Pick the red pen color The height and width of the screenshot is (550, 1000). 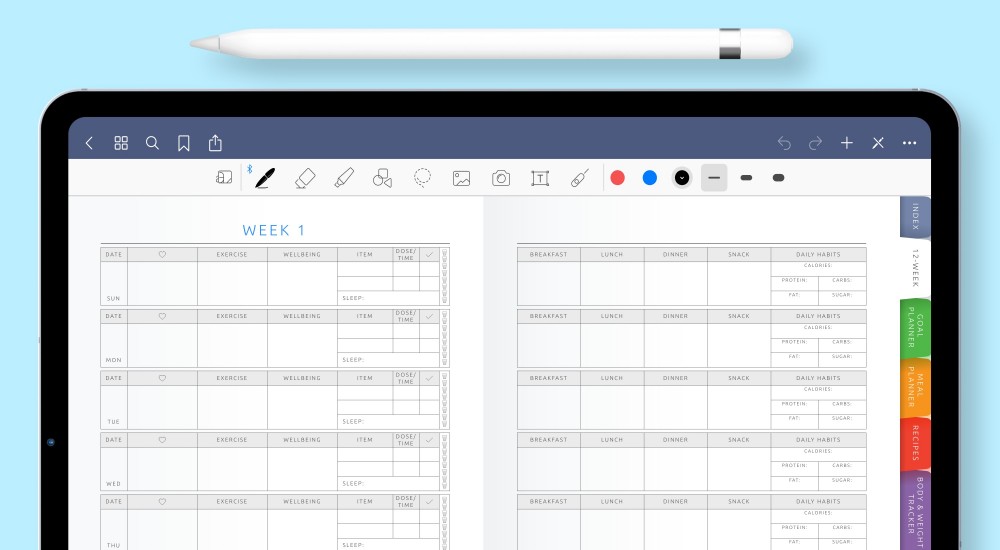point(617,178)
